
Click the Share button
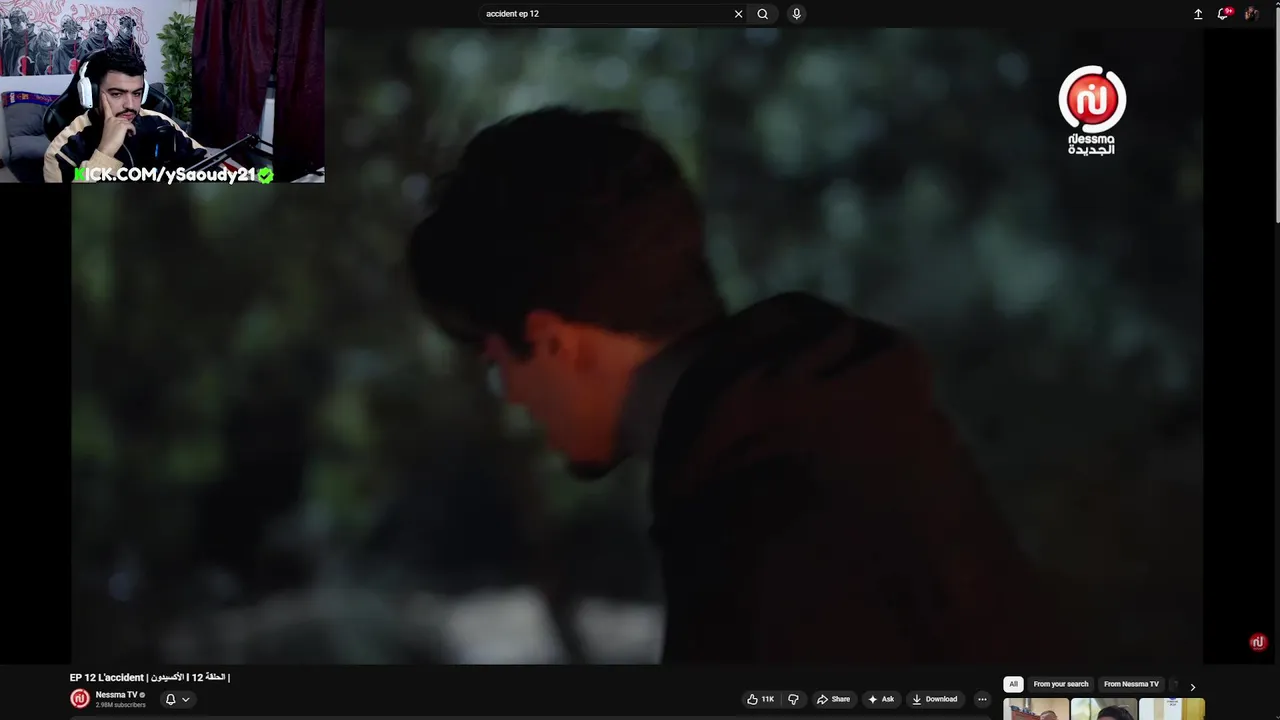click(833, 699)
